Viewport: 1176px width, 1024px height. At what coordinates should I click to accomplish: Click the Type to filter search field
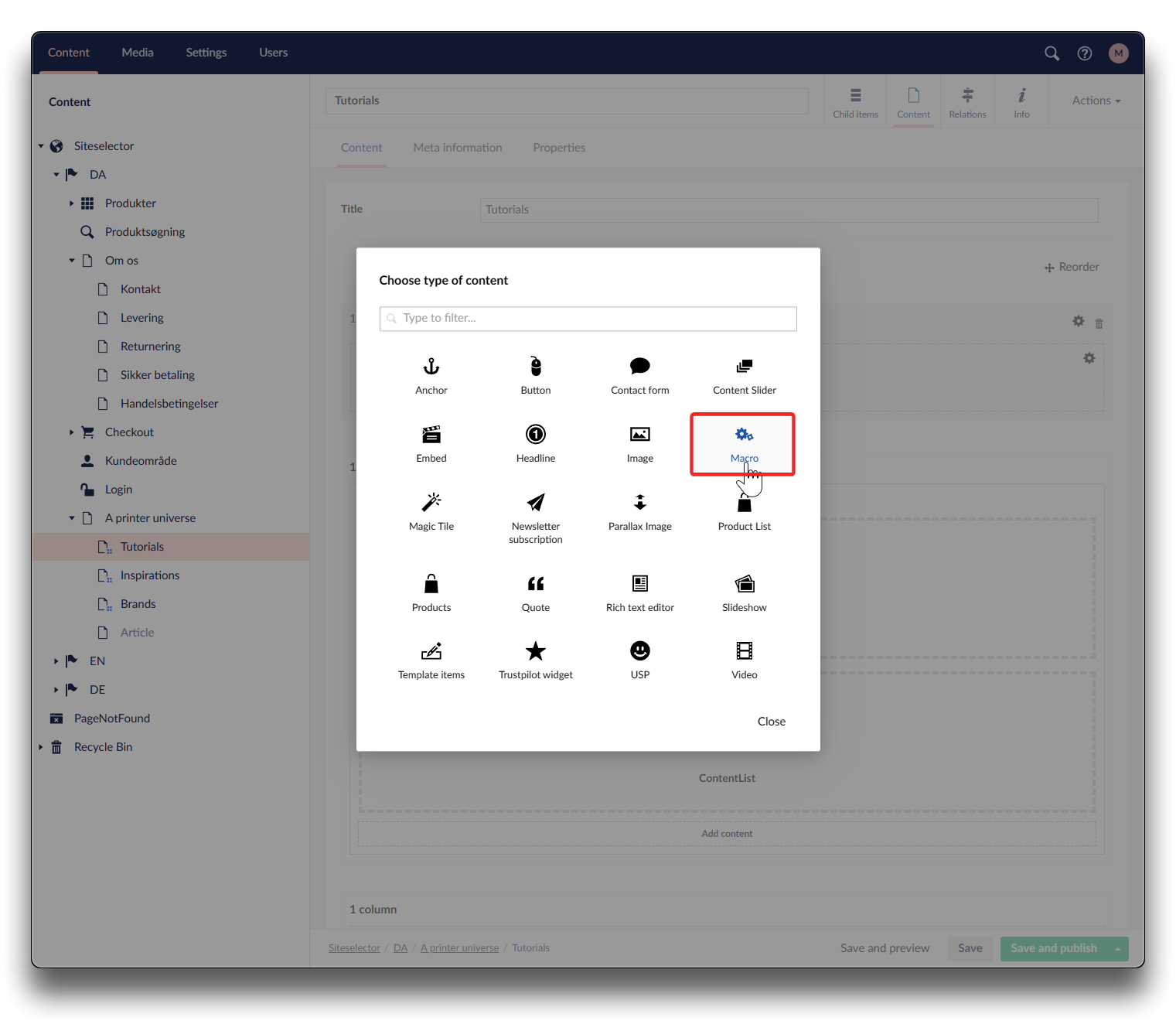(588, 319)
